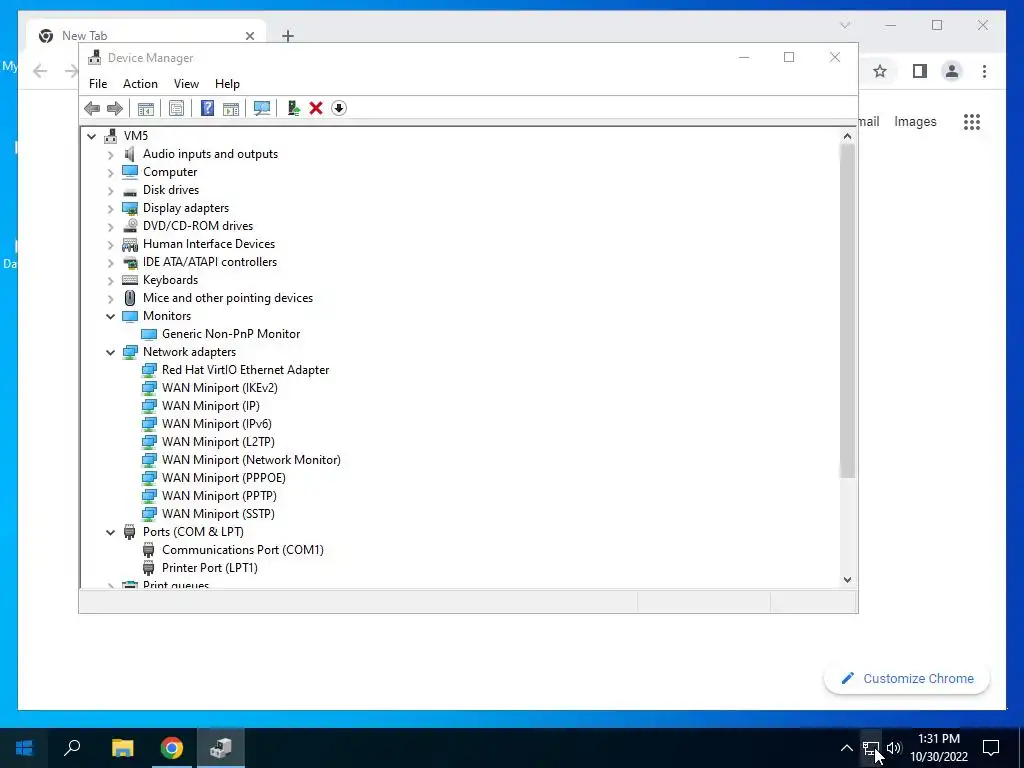The height and width of the screenshot is (768, 1024).
Task: Click the device tree scrollbar up arrow
Action: 847,136
